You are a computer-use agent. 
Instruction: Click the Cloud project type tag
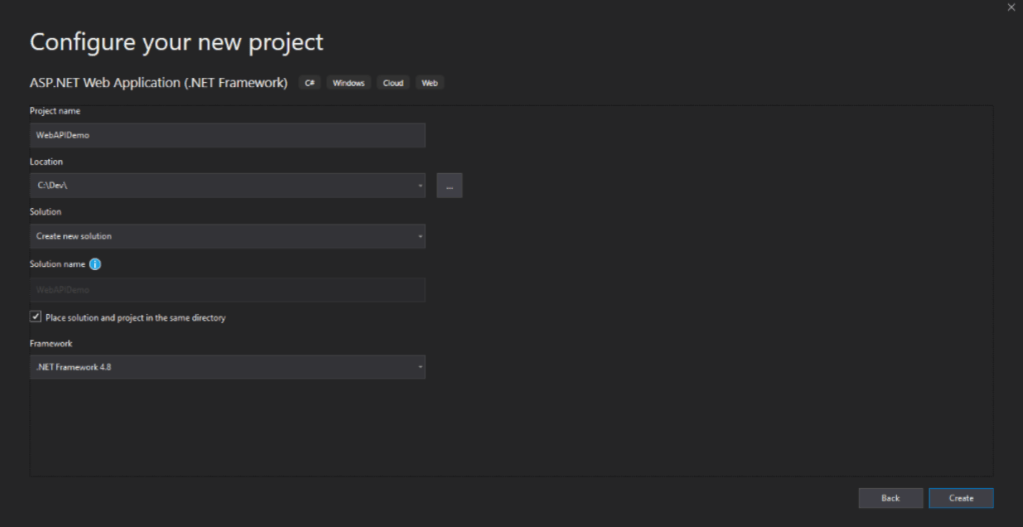click(393, 83)
